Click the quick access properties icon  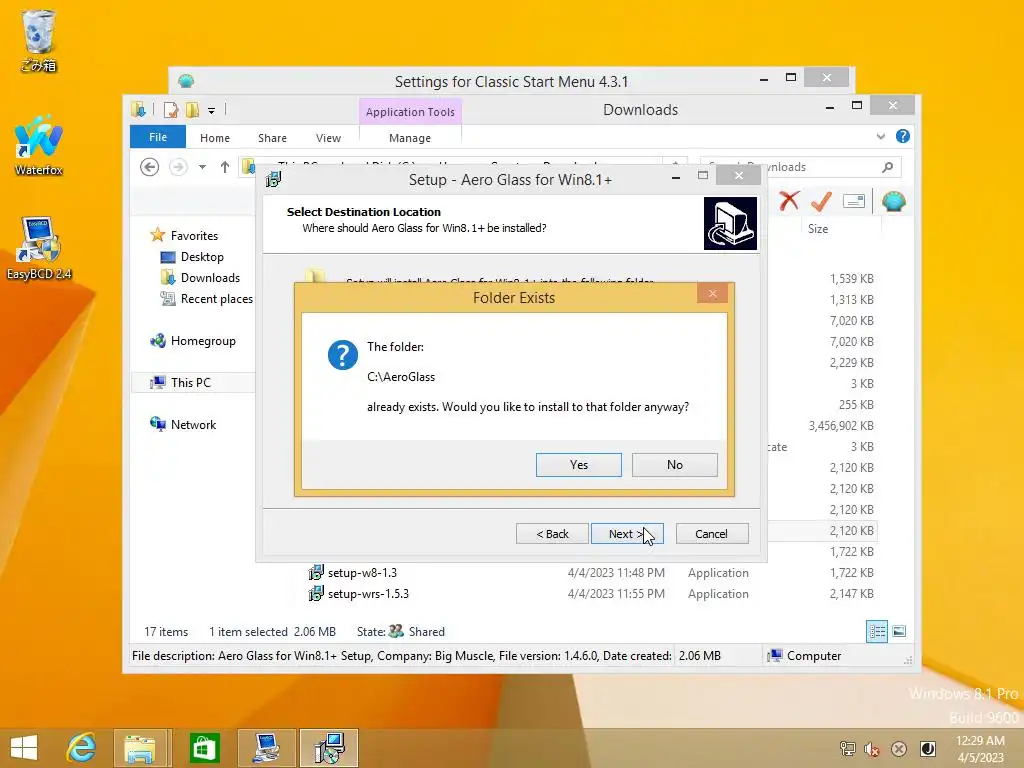[171, 110]
